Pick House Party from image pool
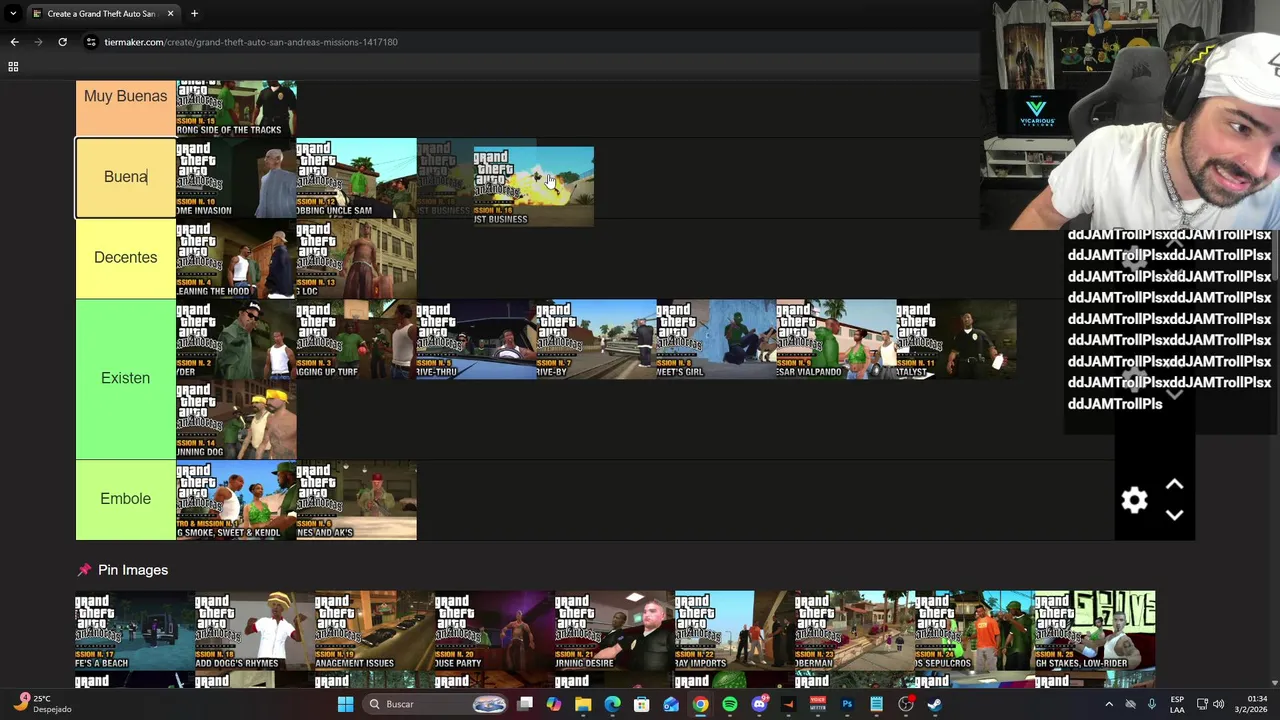The width and height of the screenshot is (1280, 720). pyautogui.click(x=495, y=631)
